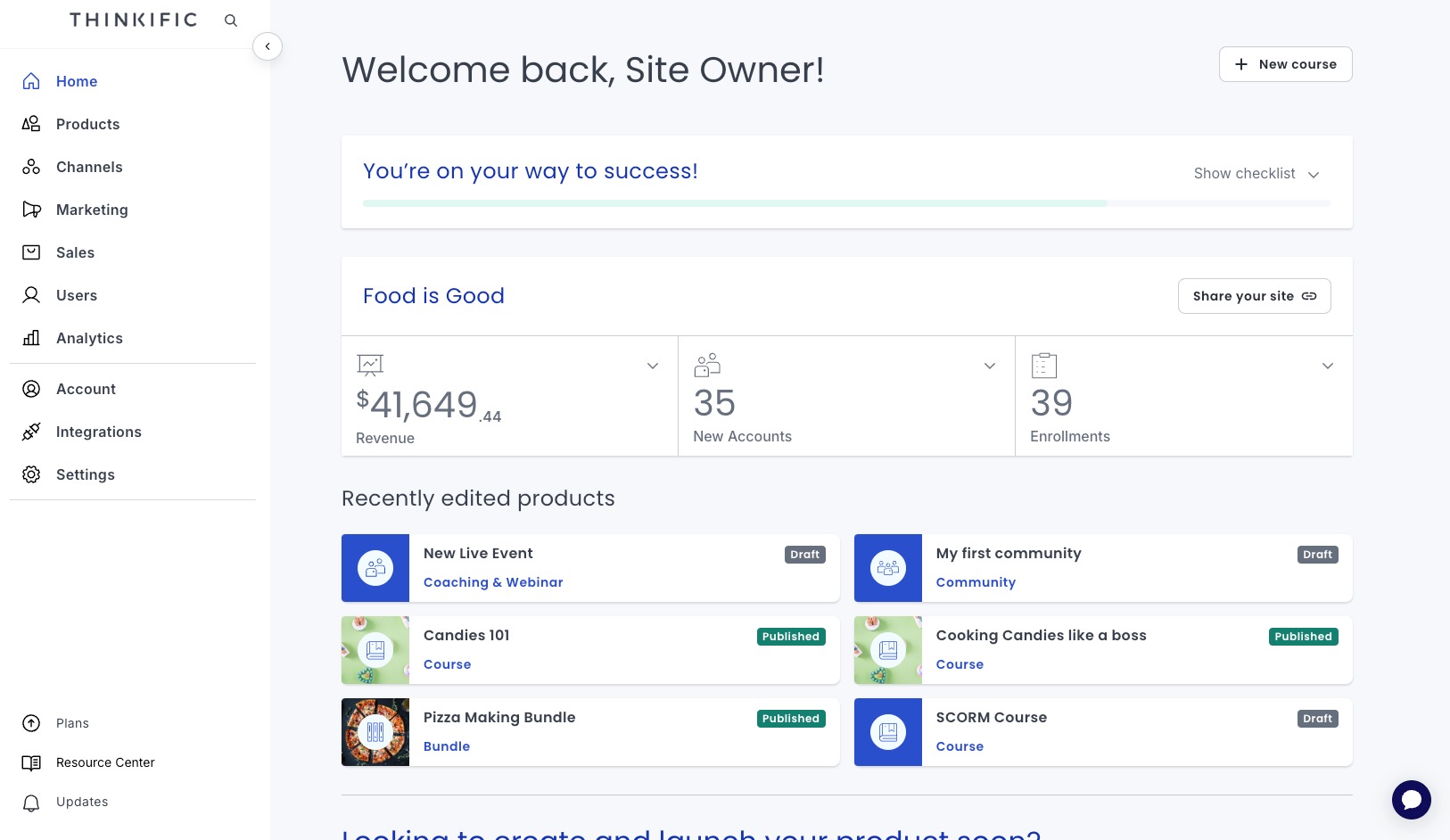This screenshot has width=1450, height=840.
Task: Expand the Show checklist panel
Action: pos(1256,174)
